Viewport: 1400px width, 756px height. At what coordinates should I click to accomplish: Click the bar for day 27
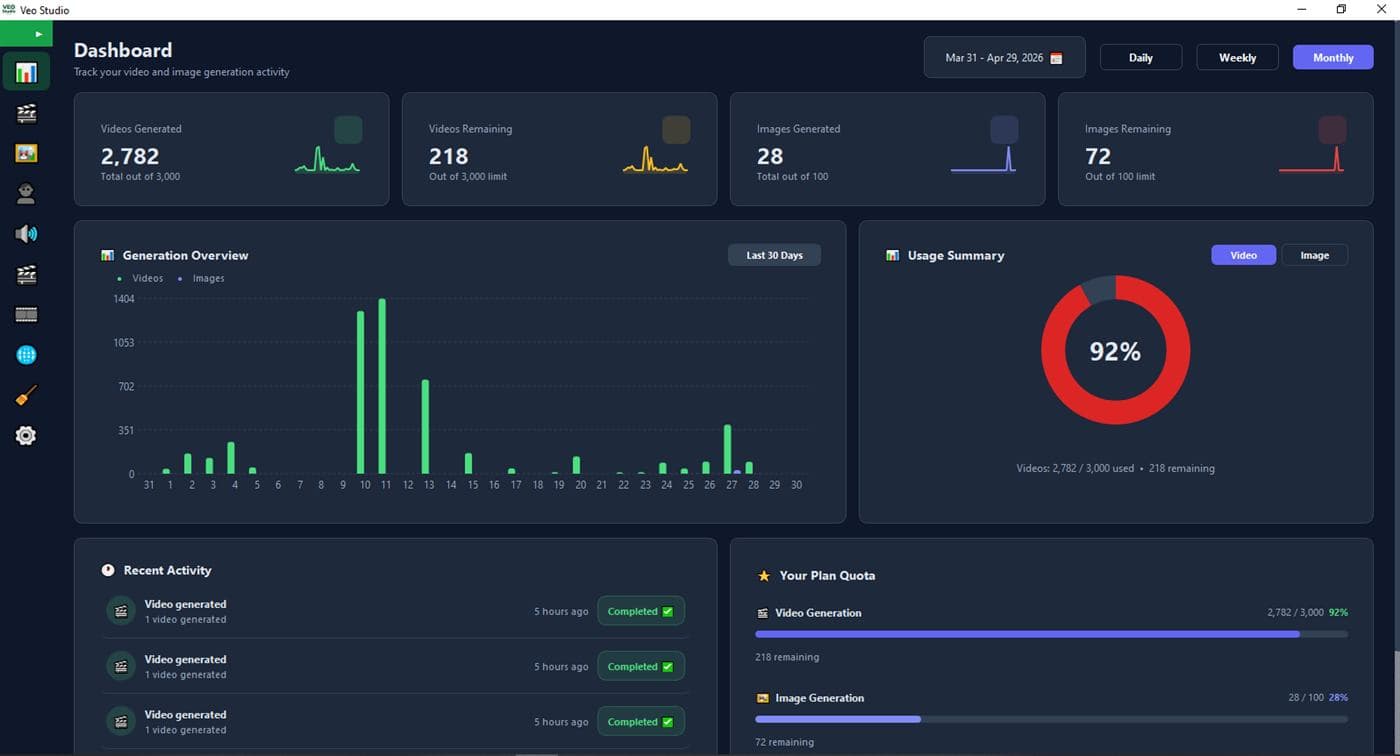pyautogui.click(x=727, y=449)
